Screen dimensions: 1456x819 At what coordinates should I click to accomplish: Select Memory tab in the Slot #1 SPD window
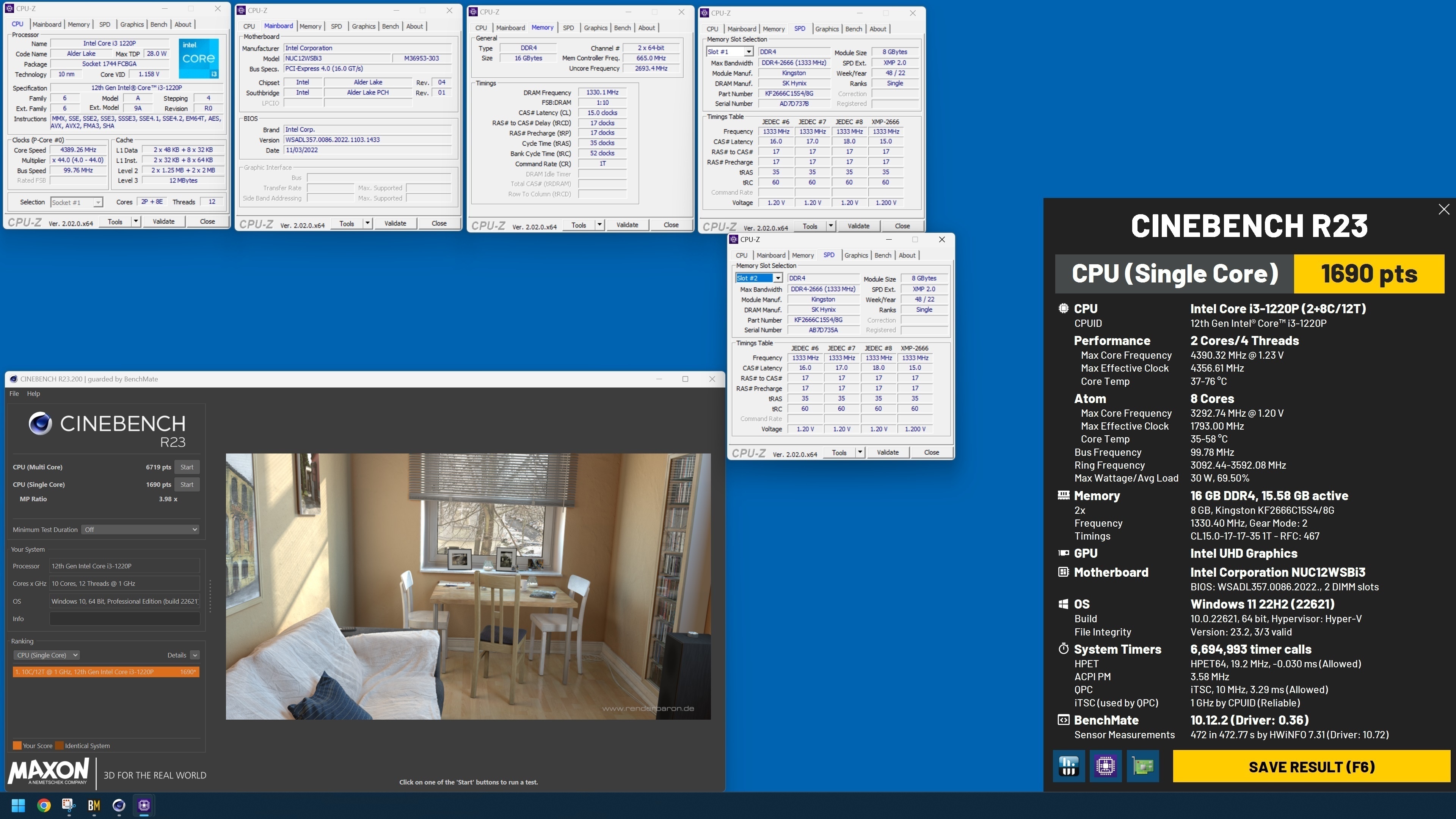tap(773, 29)
